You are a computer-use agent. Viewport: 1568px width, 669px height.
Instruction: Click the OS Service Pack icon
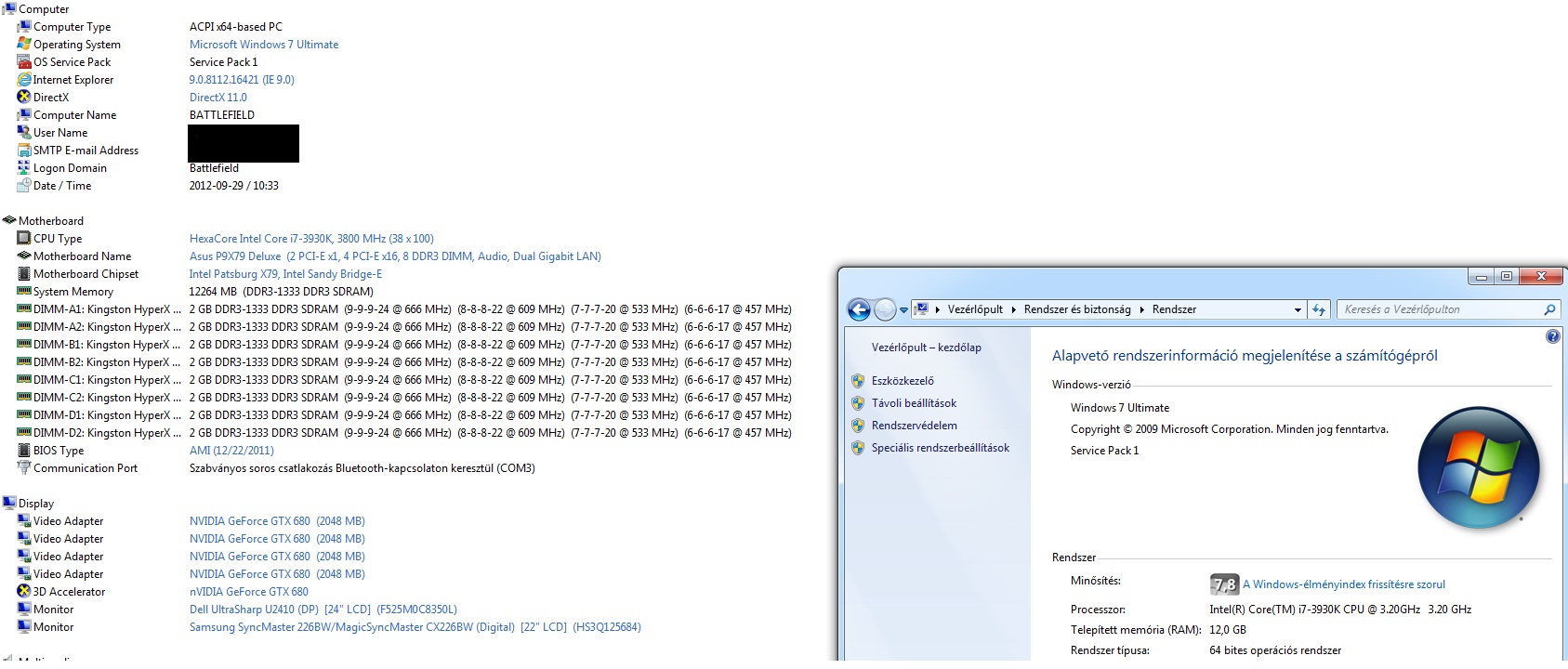tap(24, 61)
